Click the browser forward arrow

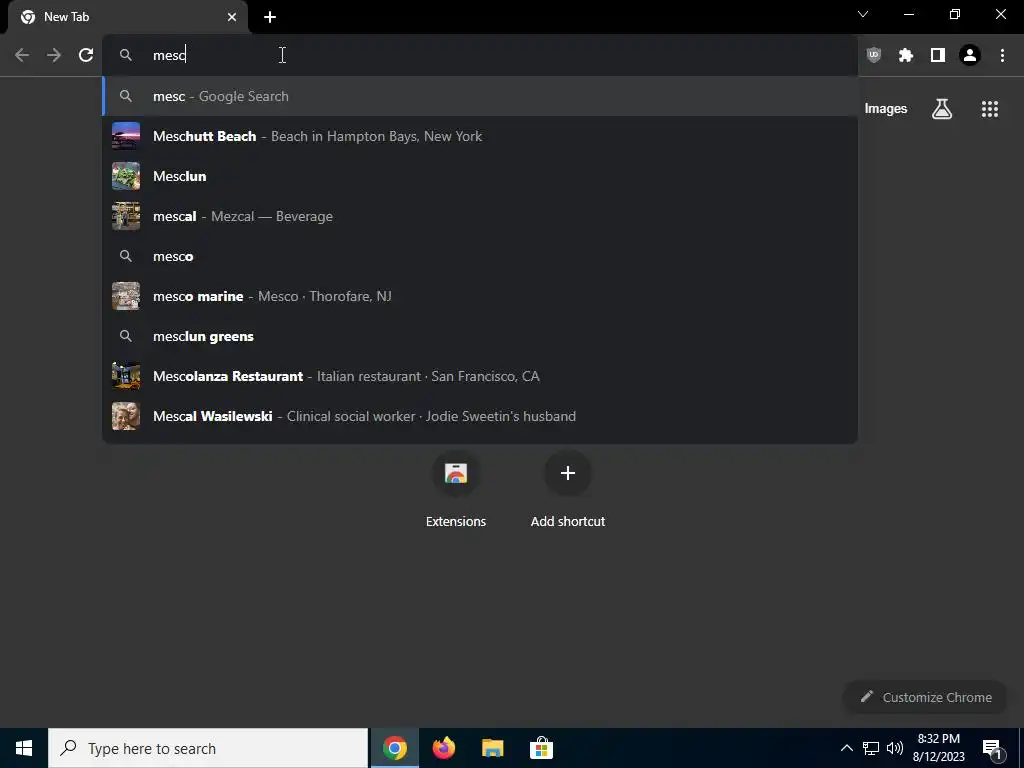54,55
